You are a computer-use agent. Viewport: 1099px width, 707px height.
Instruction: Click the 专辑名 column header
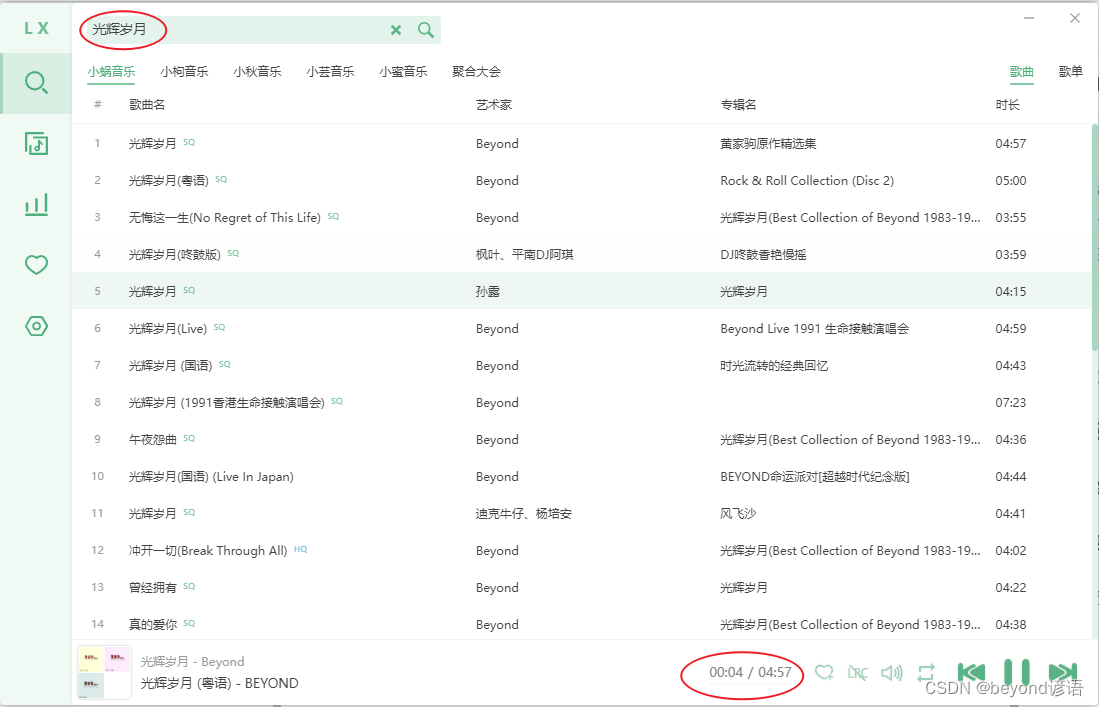pyautogui.click(x=739, y=105)
